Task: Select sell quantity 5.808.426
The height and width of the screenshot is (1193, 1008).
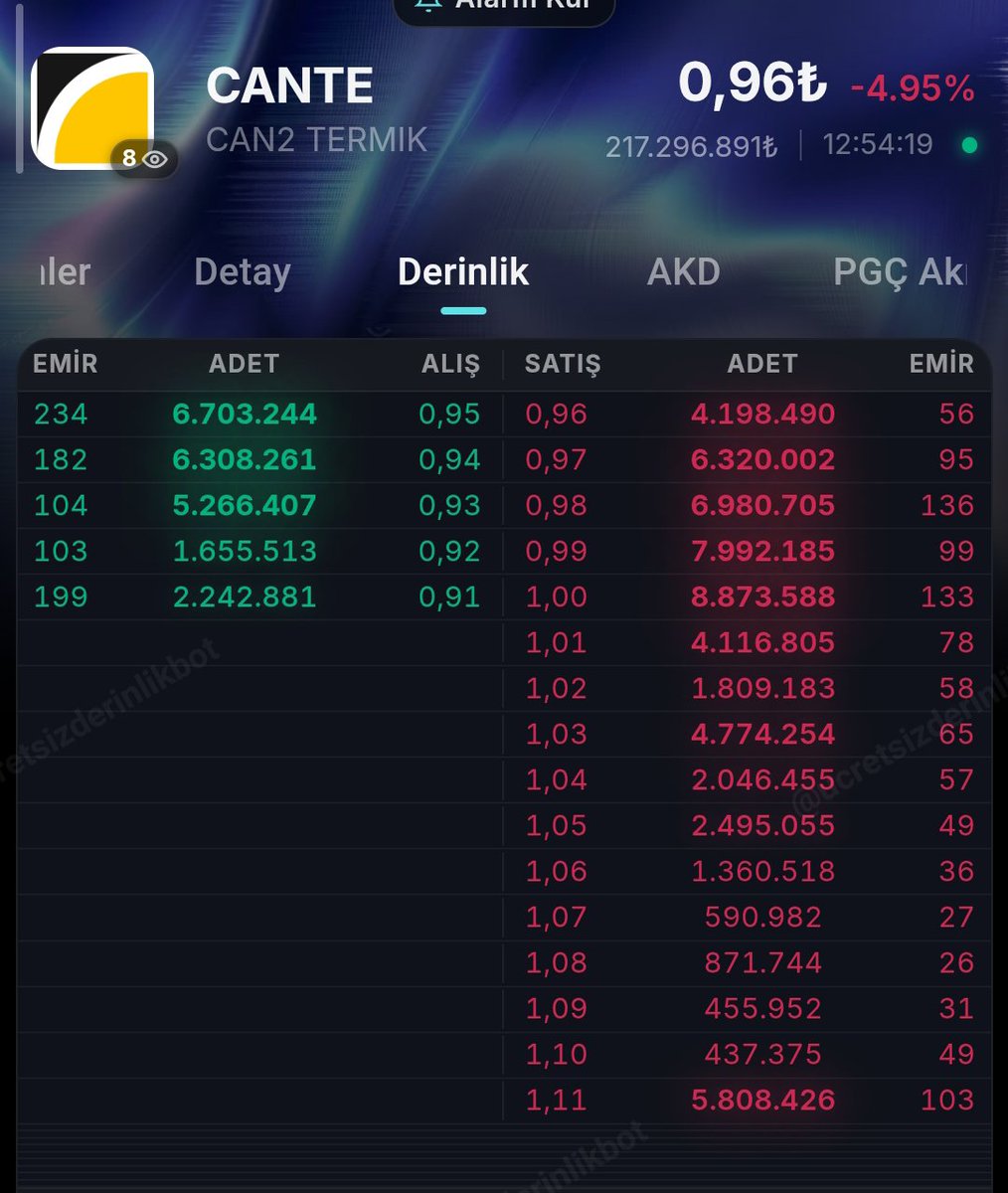Action: pos(763,1100)
